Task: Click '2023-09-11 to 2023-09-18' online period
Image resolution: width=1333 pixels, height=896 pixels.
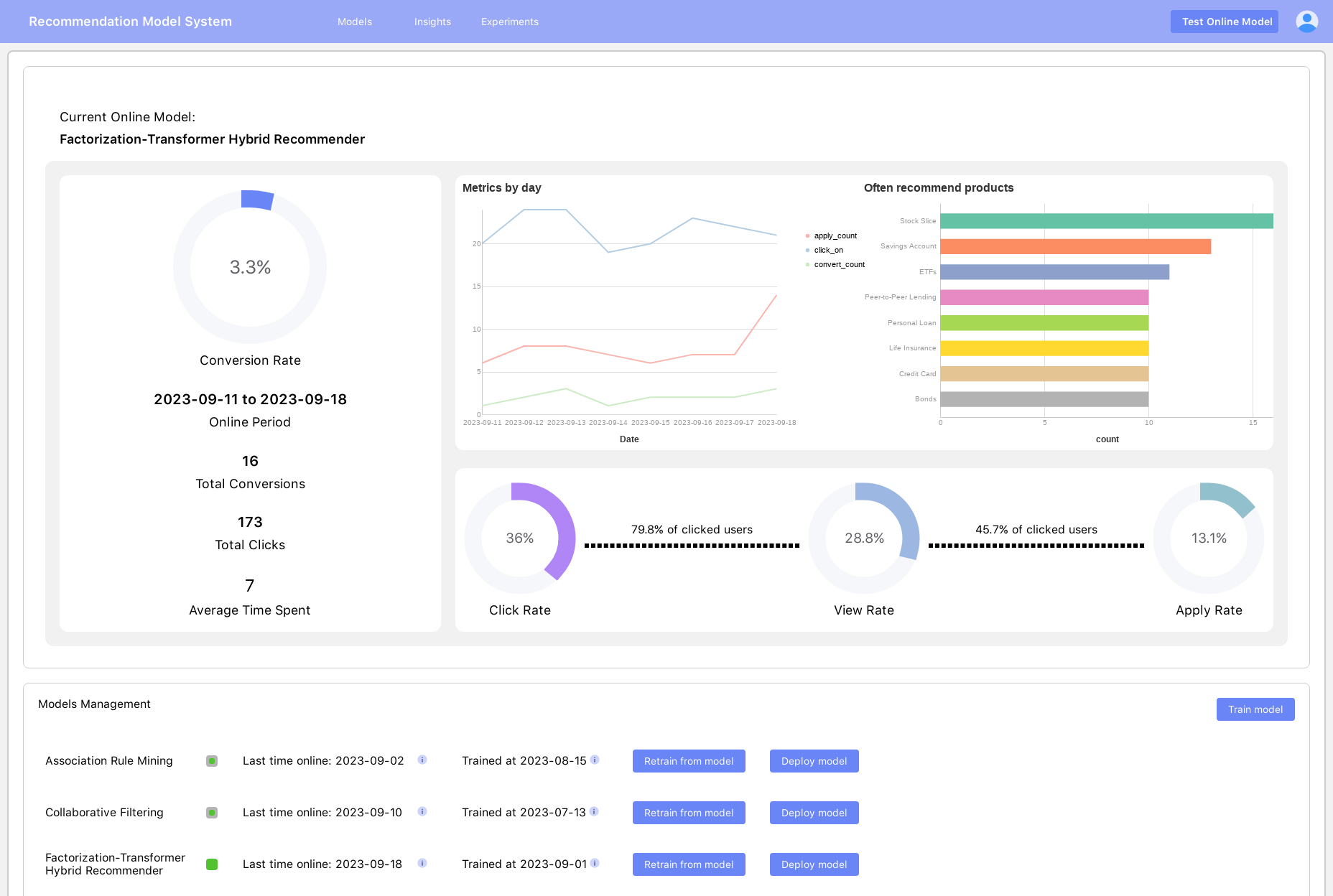Action: (250, 399)
